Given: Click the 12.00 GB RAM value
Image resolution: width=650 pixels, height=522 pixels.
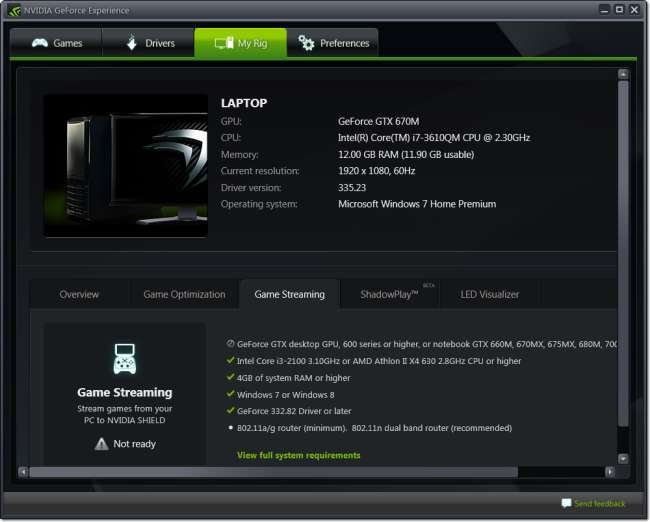Looking at the screenshot, I should click(406, 155).
